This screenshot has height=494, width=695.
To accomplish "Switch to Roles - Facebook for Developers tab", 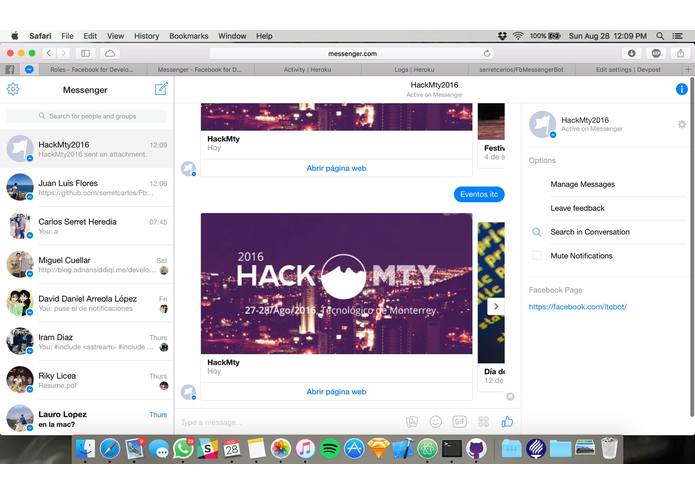I will [x=92, y=70].
